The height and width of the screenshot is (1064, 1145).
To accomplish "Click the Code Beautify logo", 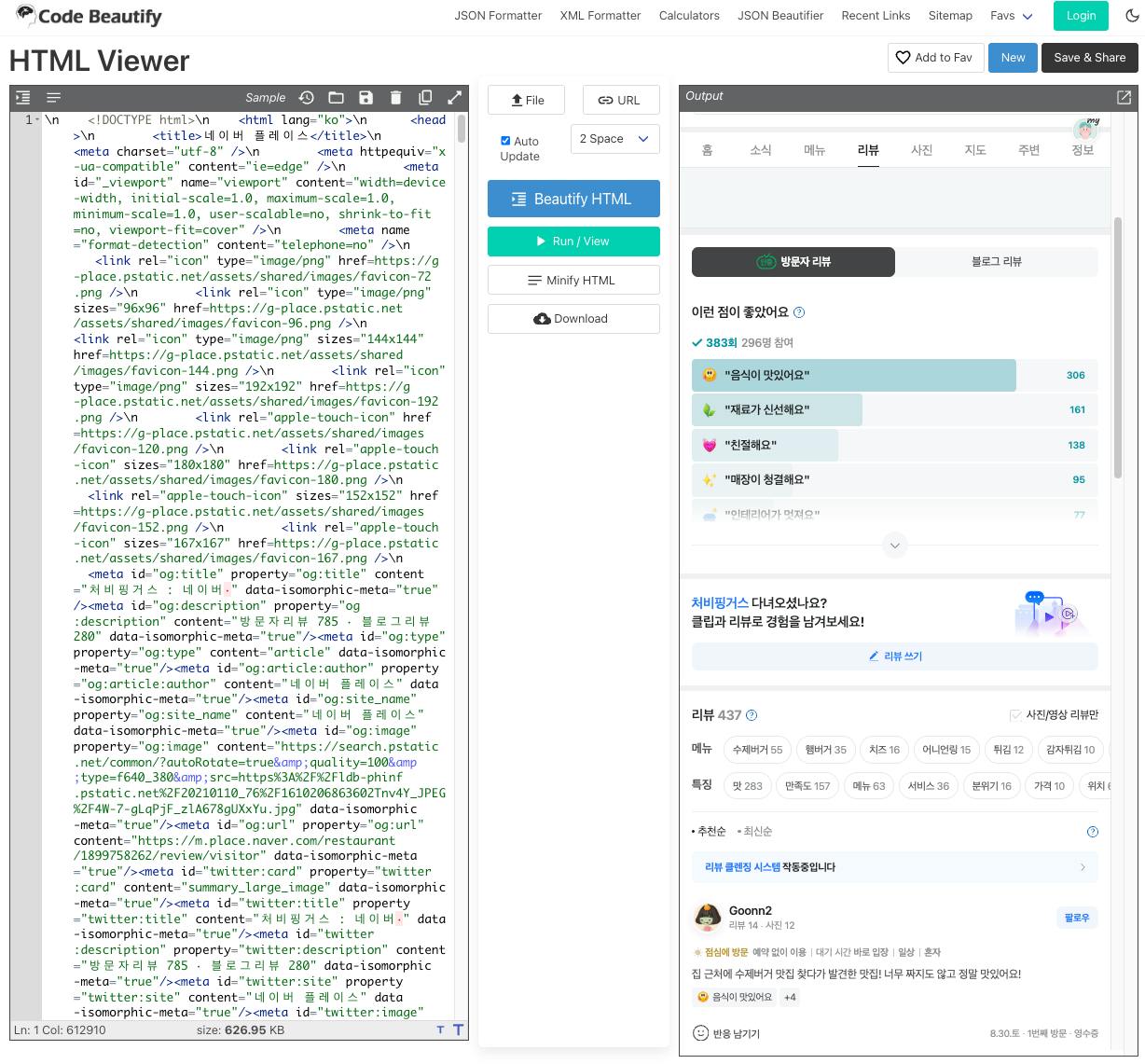I will point(89,16).
